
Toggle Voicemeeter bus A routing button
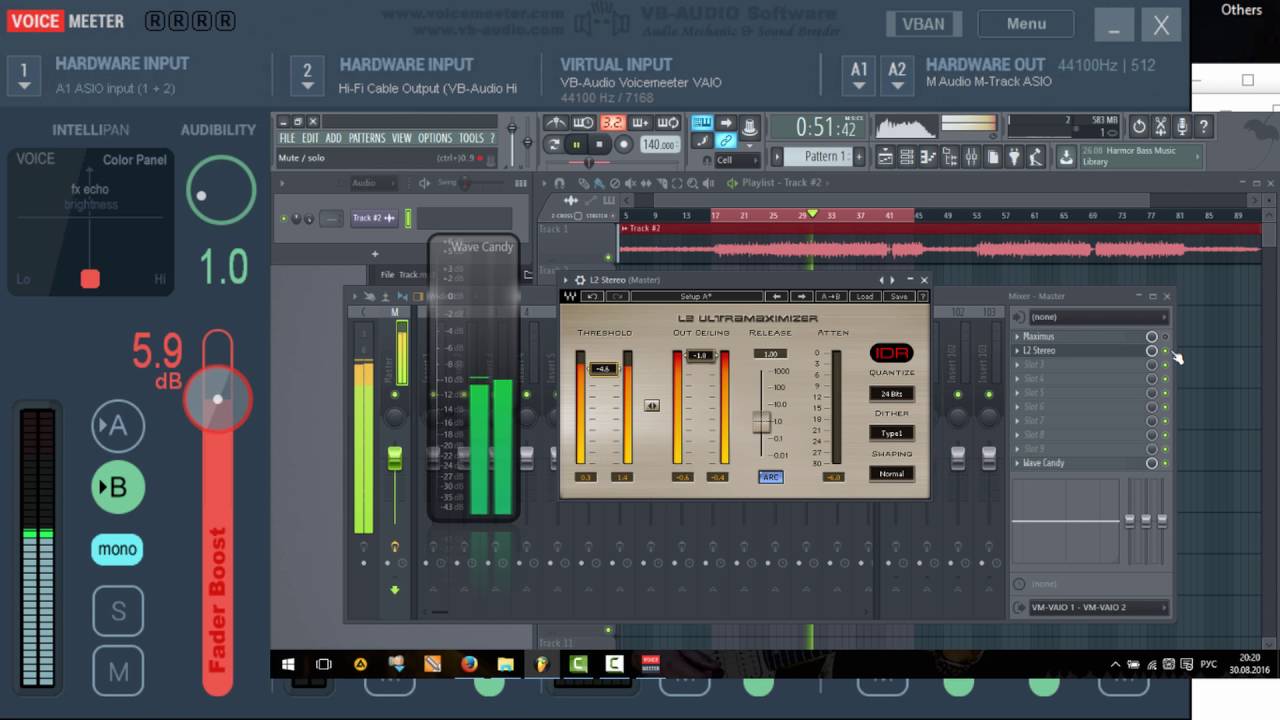118,427
